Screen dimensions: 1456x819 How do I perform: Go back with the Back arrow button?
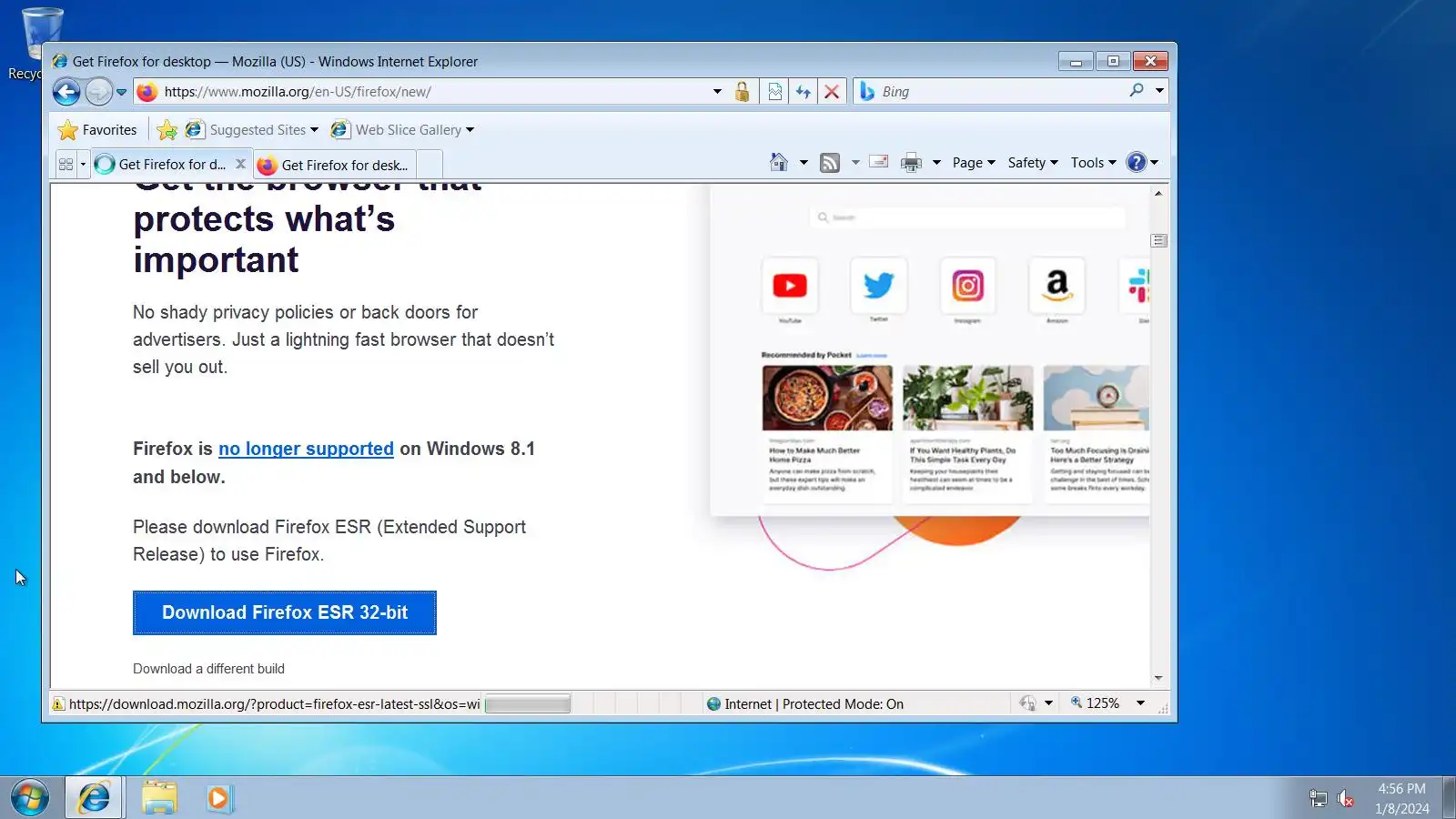pyautogui.click(x=66, y=91)
